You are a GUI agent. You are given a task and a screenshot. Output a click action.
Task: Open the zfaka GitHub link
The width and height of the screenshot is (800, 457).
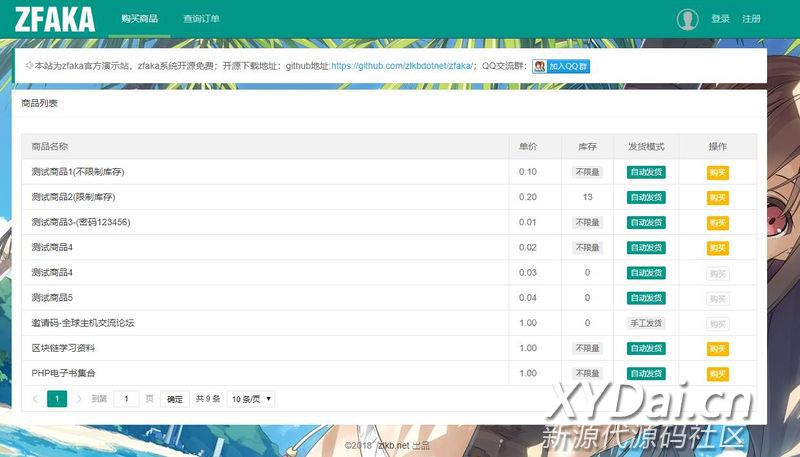(x=402, y=66)
